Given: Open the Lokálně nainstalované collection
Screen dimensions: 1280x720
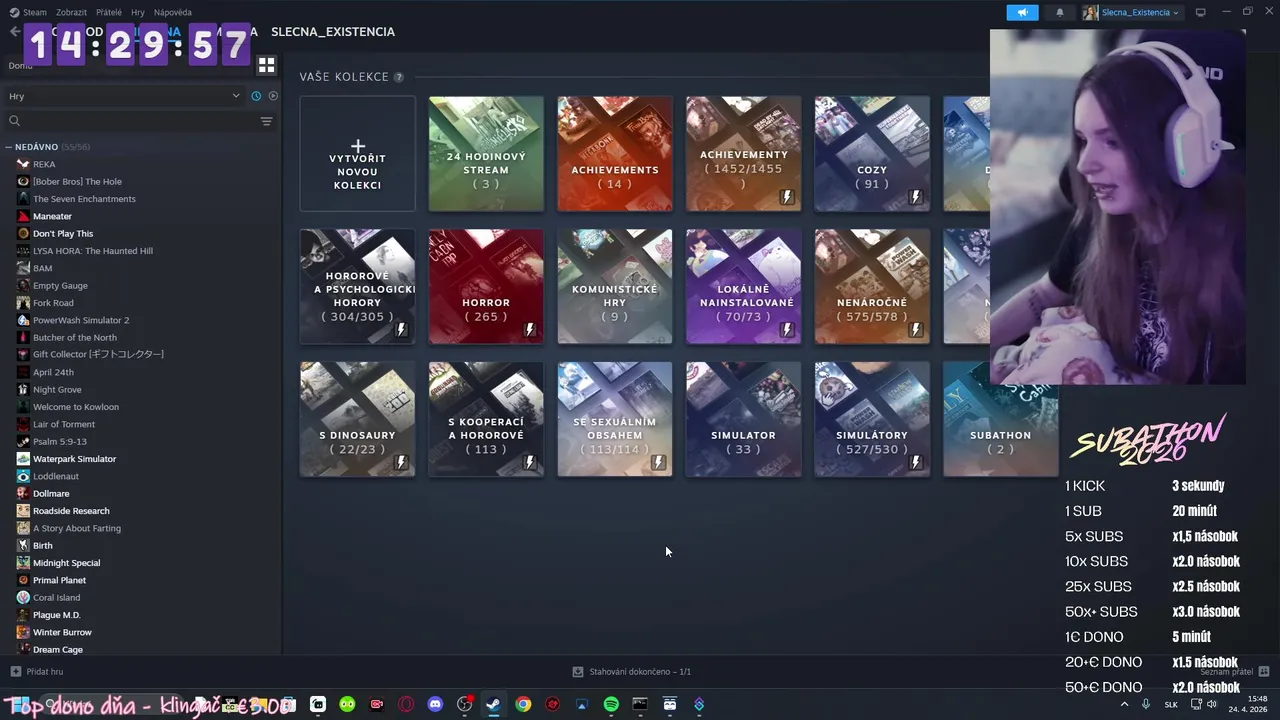Looking at the screenshot, I should (743, 287).
